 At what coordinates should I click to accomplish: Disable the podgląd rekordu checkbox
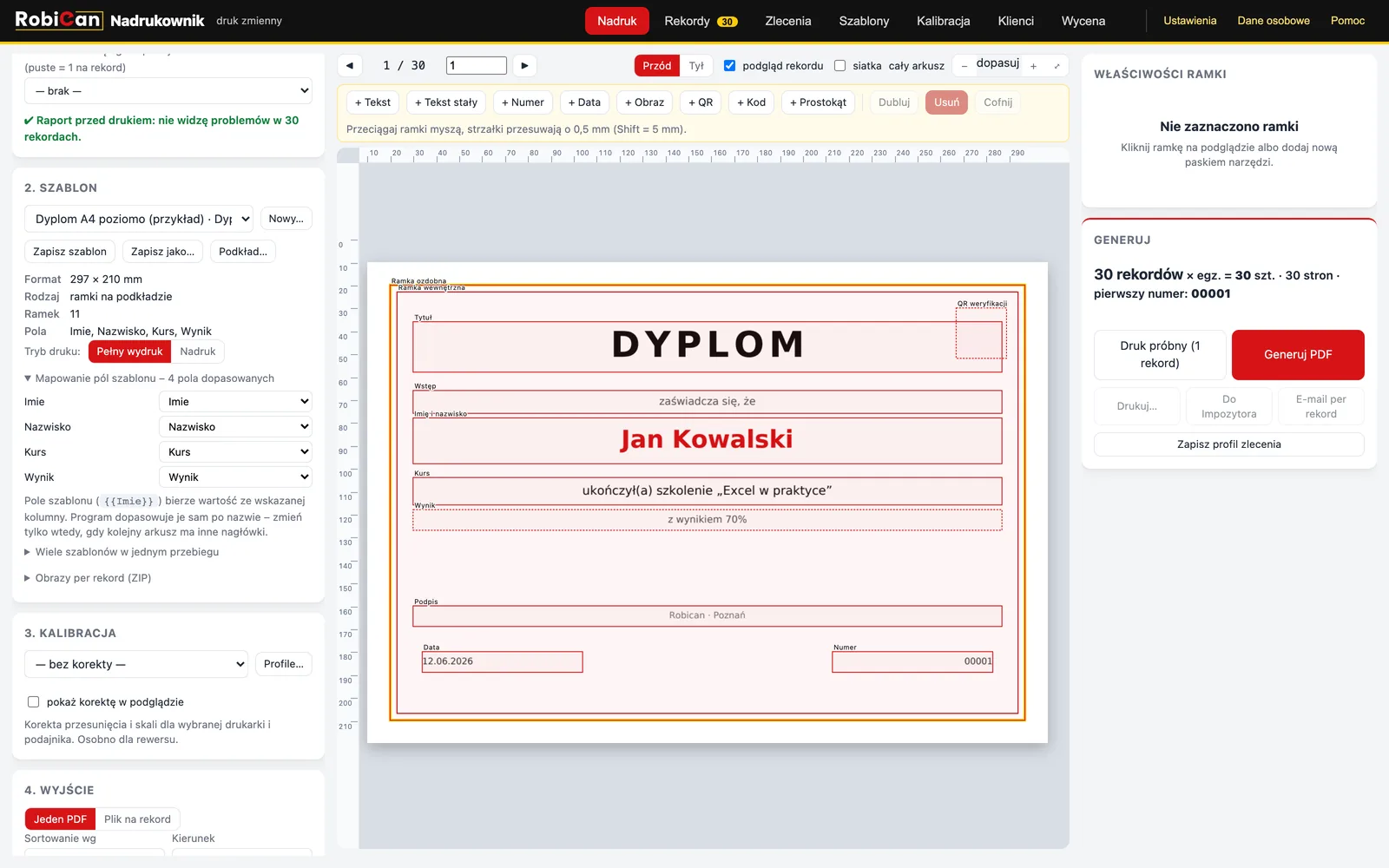[729, 65]
